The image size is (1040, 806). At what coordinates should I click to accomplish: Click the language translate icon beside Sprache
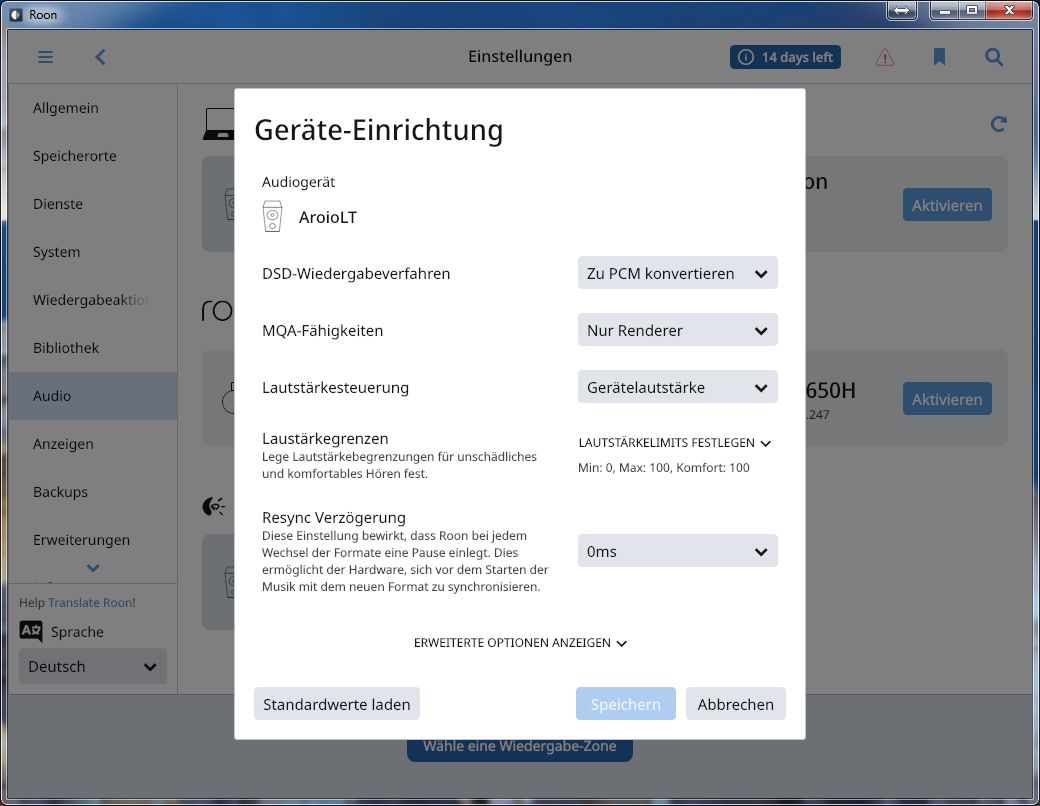[31, 631]
